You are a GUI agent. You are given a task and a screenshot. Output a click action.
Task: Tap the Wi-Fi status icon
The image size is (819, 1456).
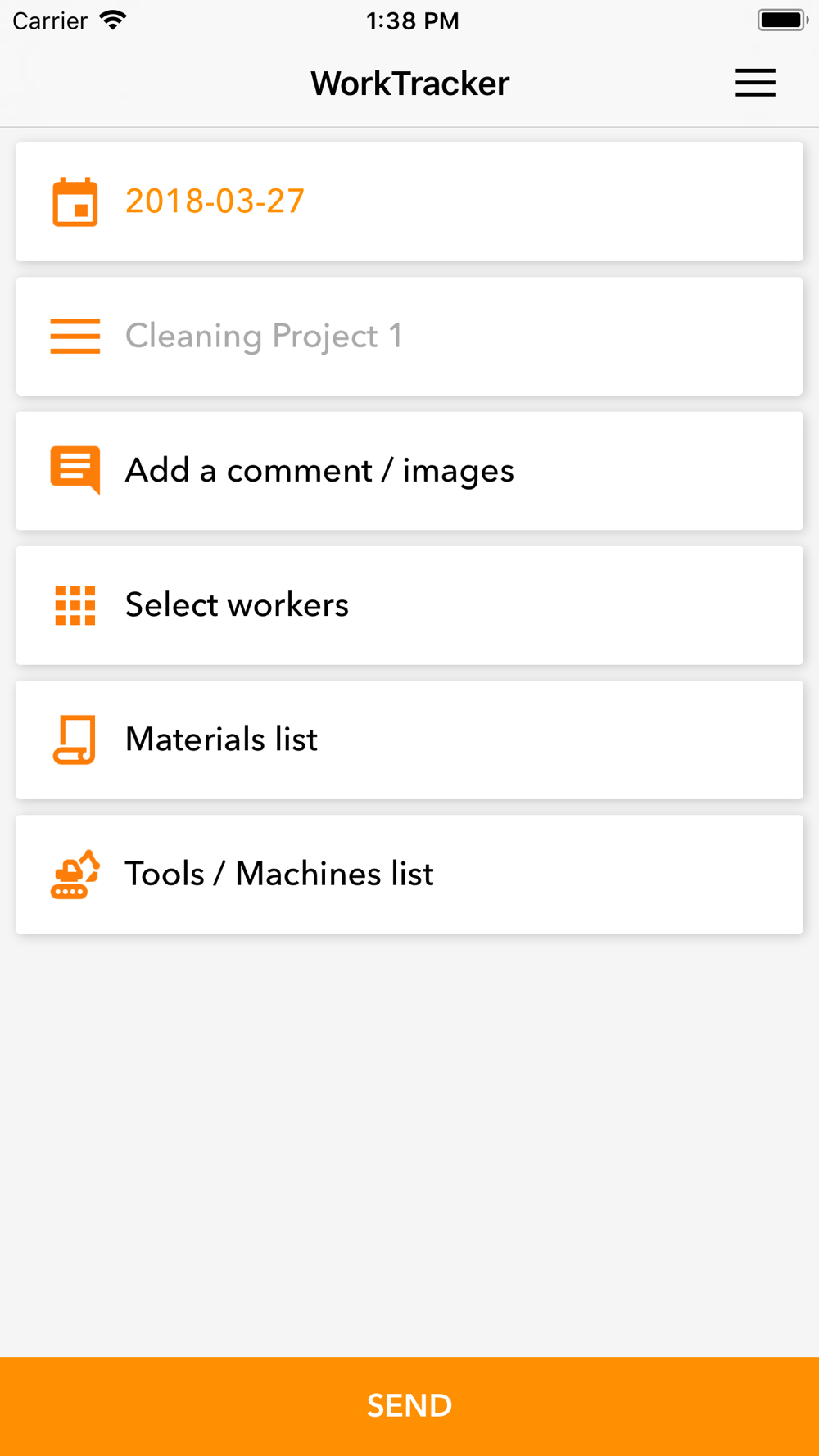point(113,20)
